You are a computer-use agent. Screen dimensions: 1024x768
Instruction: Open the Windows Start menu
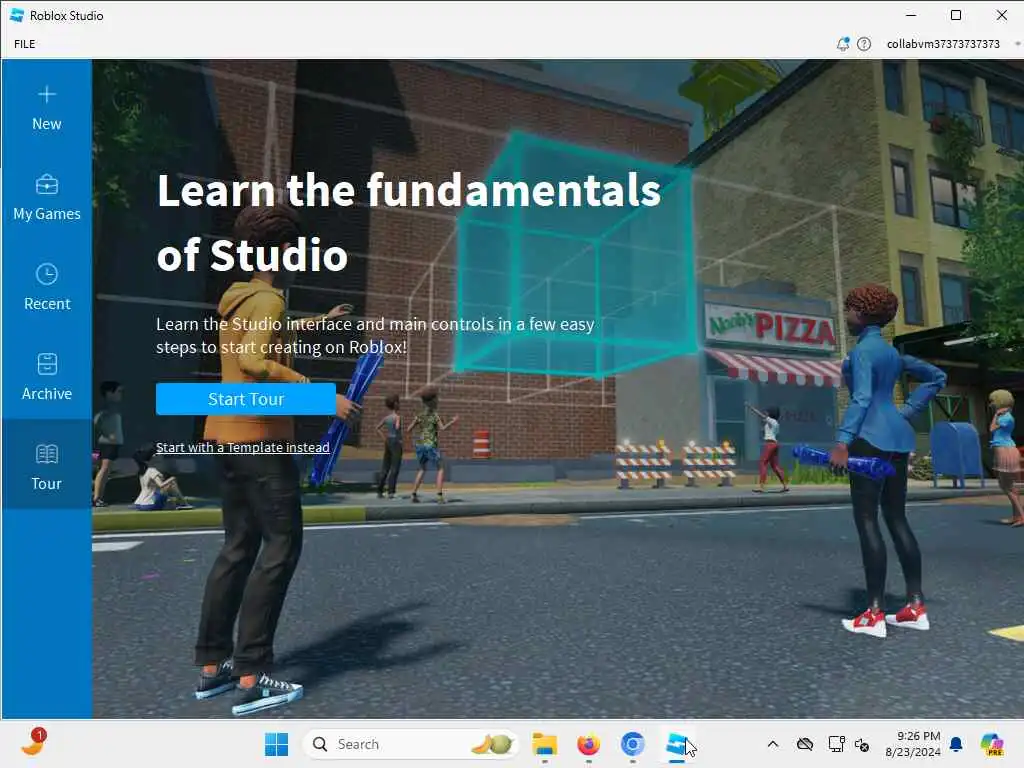[x=276, y=744]
